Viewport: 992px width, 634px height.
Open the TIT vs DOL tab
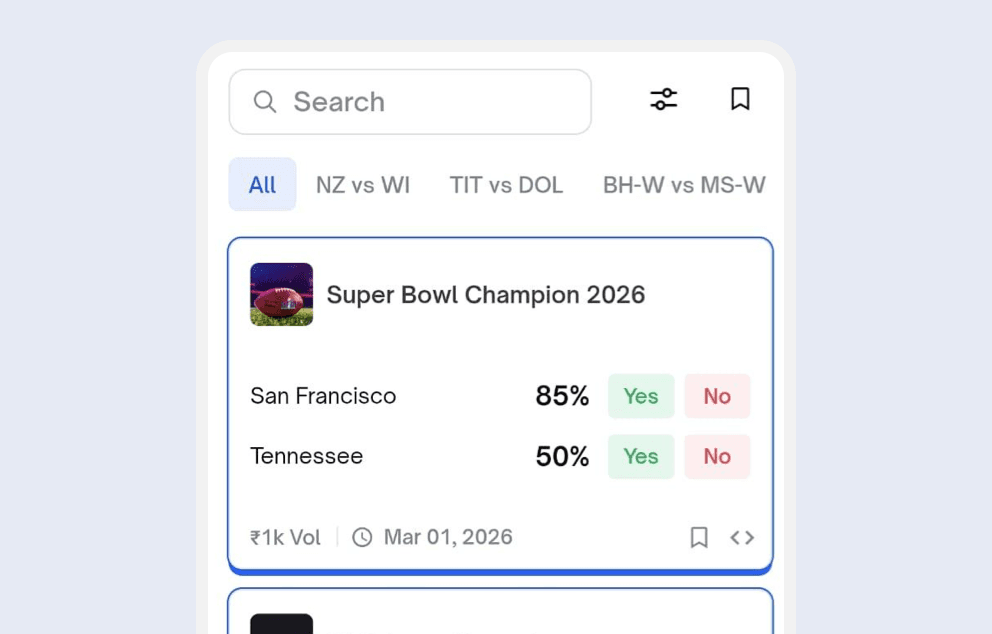pyautogui.click(x=506, y=184)
